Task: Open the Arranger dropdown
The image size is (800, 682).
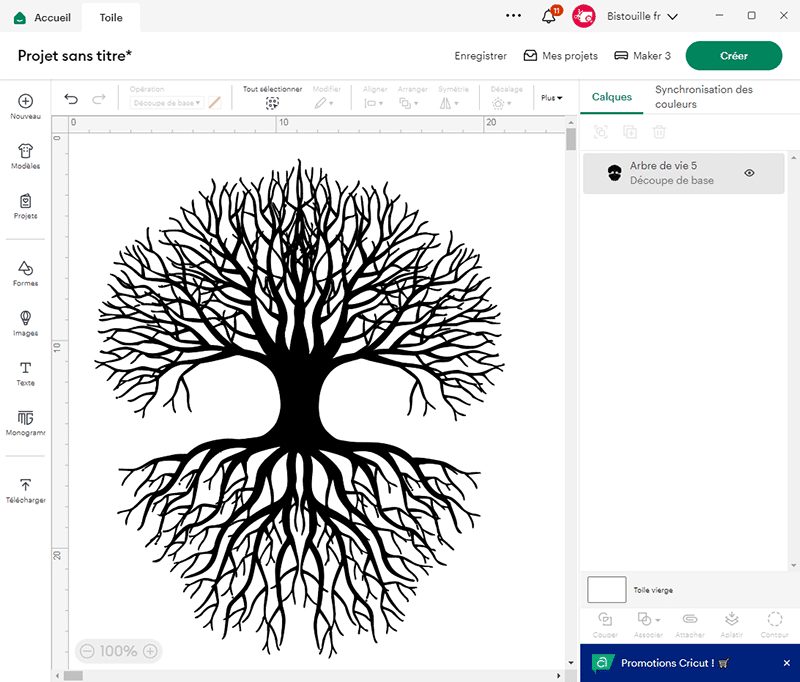Action: (409, 104)
